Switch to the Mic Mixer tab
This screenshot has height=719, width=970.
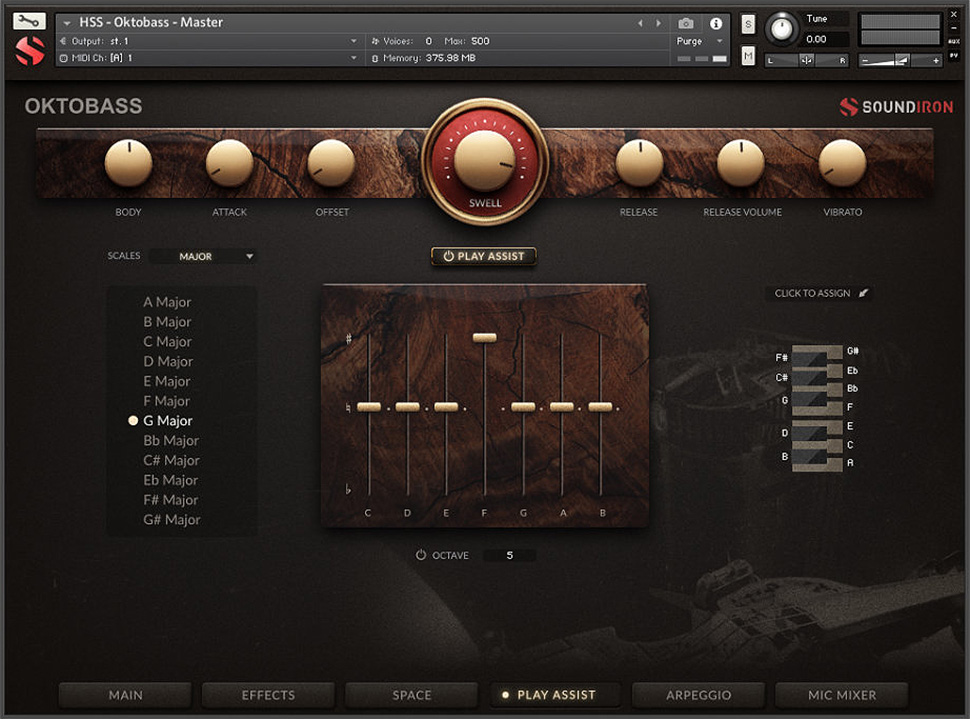(x=841, y=695)
